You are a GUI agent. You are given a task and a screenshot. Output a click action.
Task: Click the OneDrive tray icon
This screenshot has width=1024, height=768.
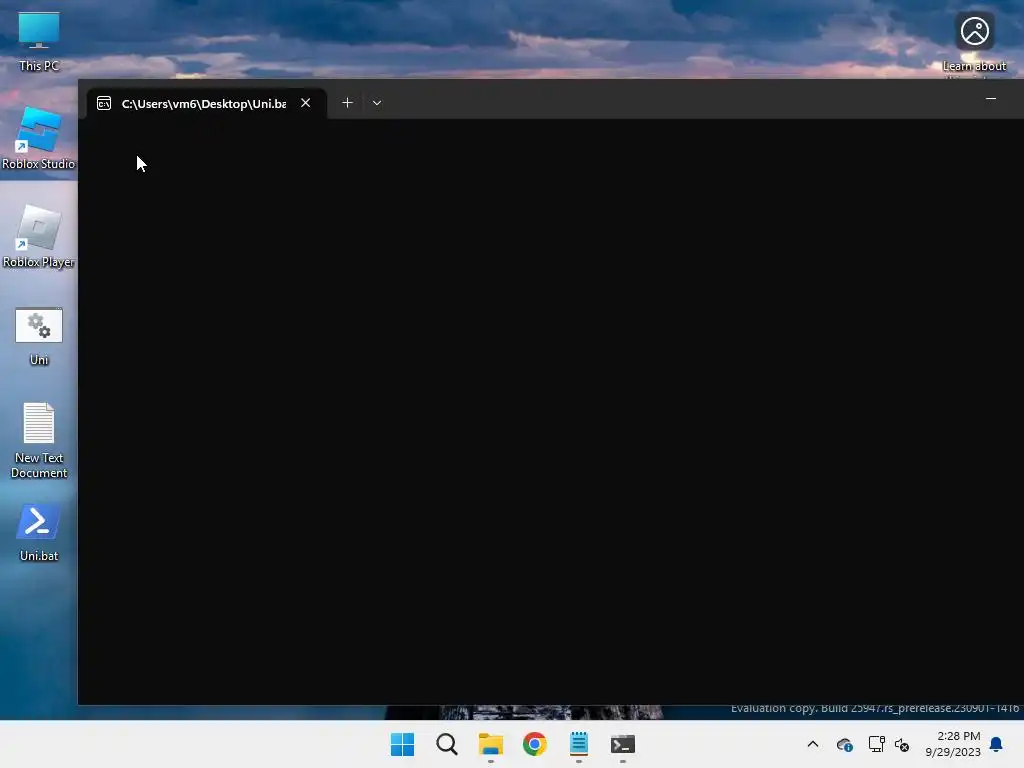click(x=844, y=744)
